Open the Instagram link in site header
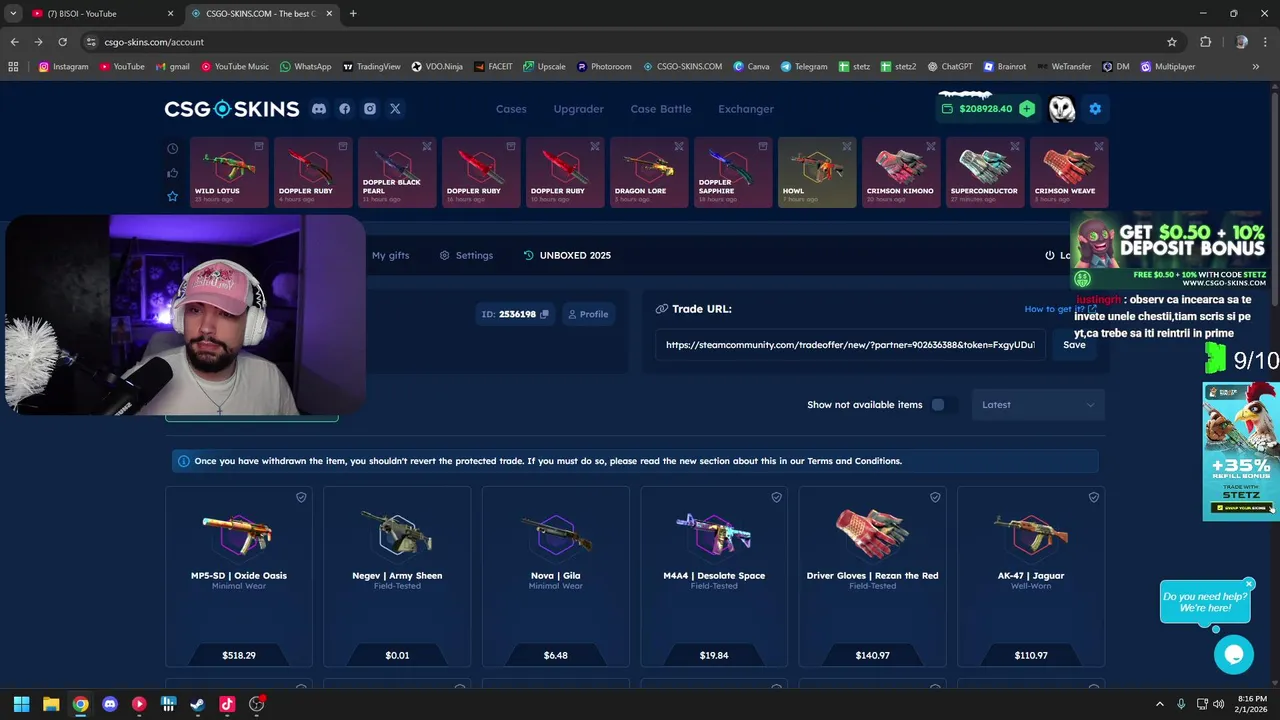Screen dimensions: 1280x720 click(x=370, y=109)
